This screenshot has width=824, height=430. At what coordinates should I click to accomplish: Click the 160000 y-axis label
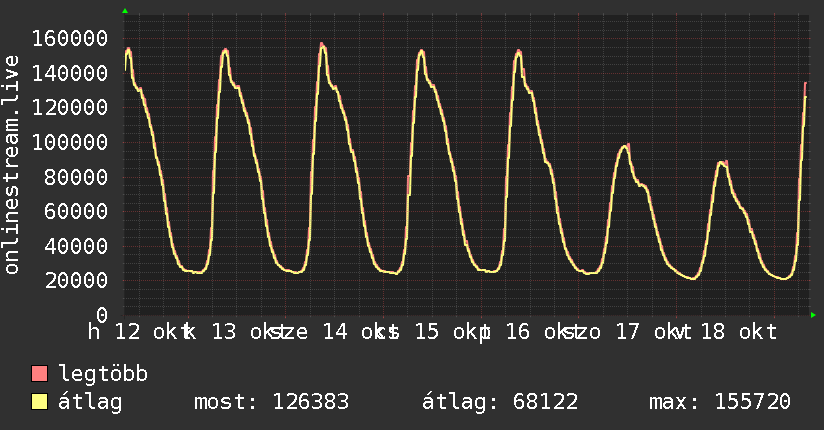coord(70,38)
